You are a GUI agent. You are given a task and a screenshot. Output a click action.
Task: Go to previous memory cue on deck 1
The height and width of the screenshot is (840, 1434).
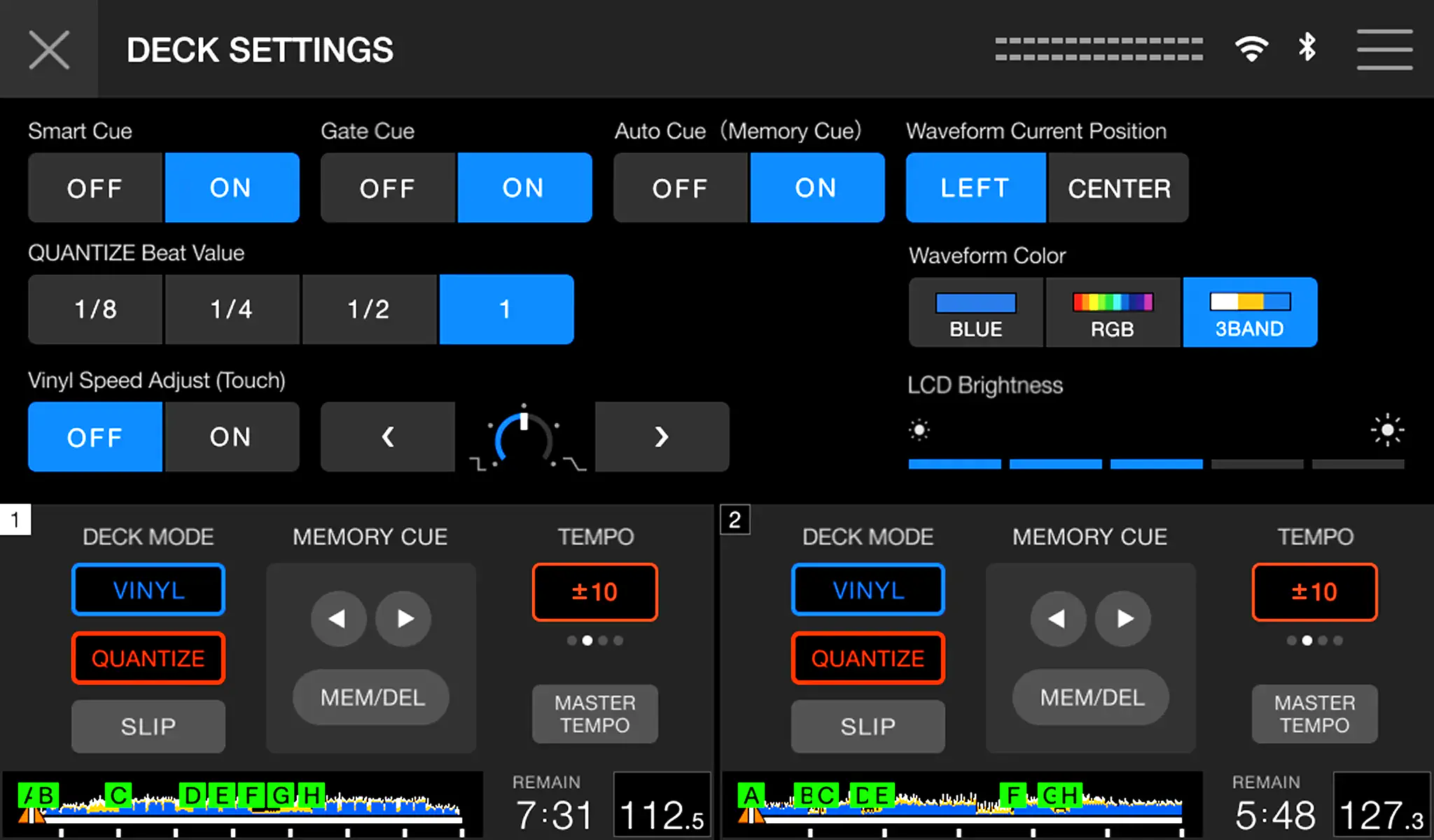pyautogui.click(x=338, y=619)
